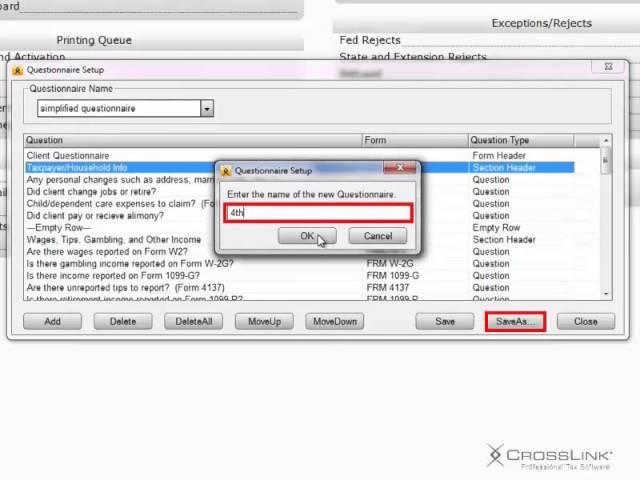The image size is (640, 480).
Task: Select 'Wages, Tips, Gambling, and Other Income' row
Action: (x=300, y=240)
